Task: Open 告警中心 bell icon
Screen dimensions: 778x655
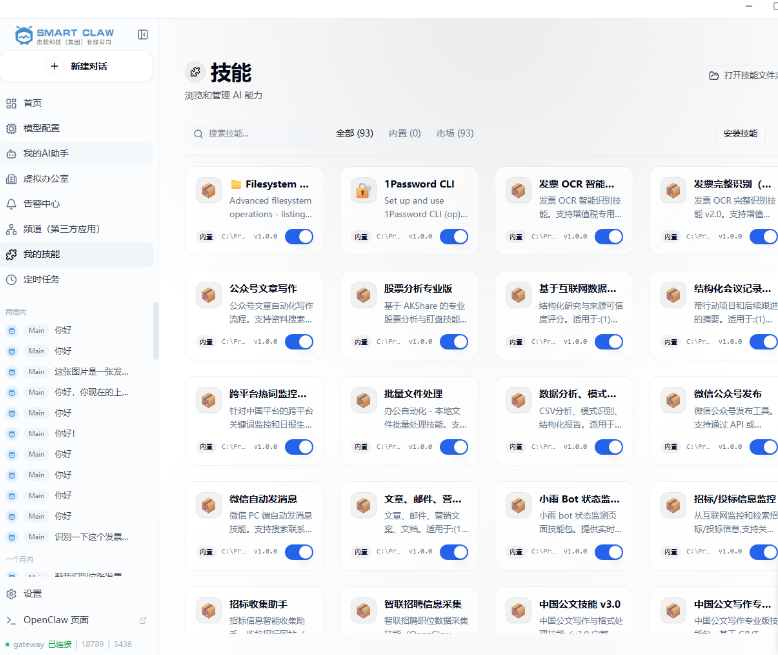Action: click(12, 204)
